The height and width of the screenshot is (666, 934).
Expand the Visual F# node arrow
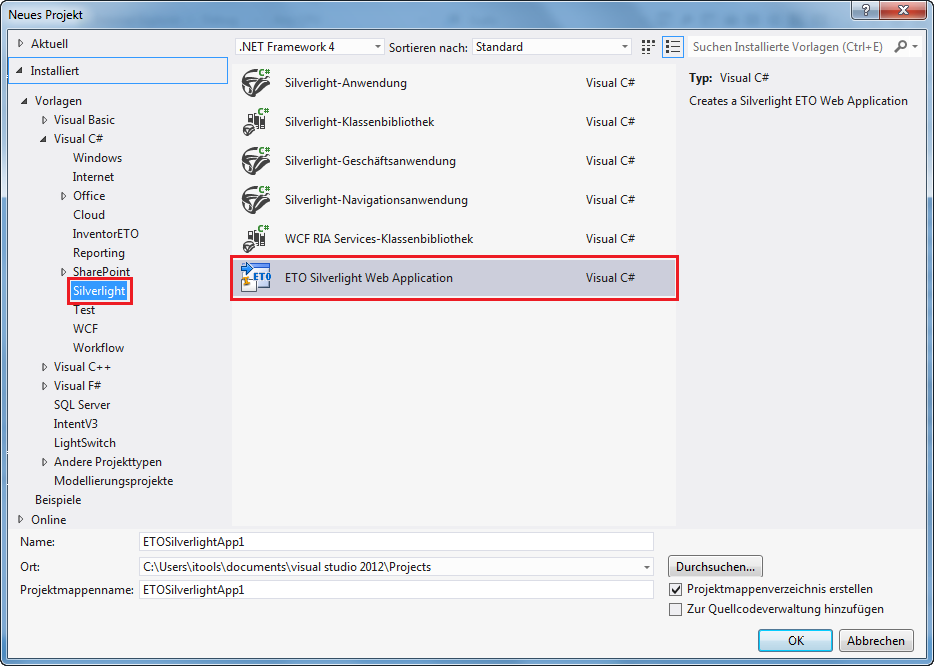point(44,386)
